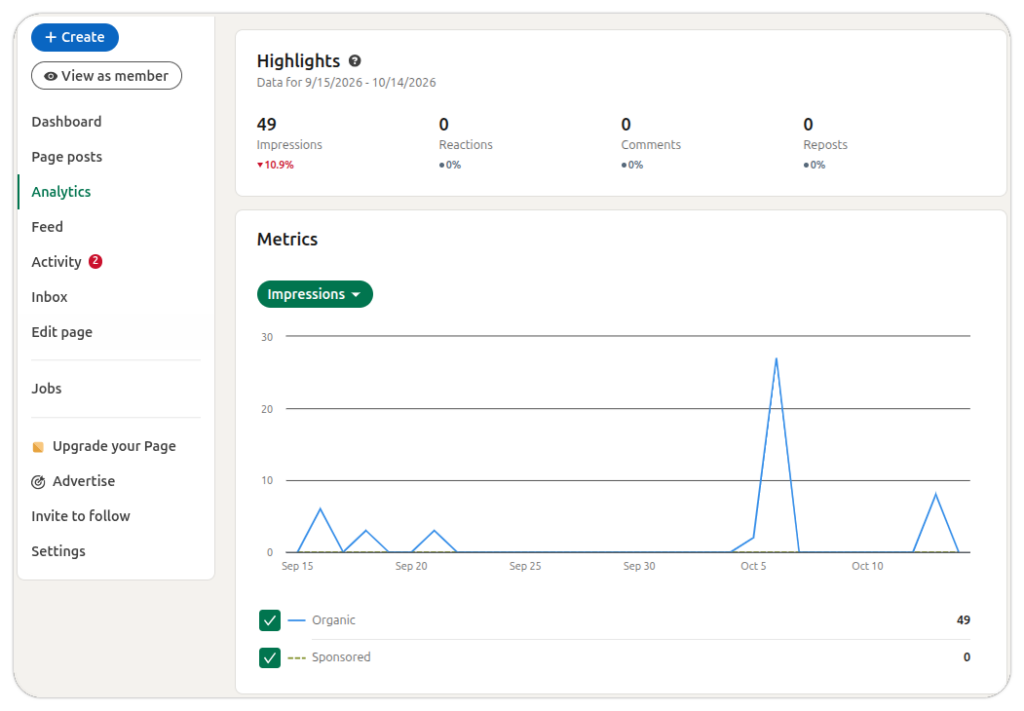The width and height of the screenshot is (1024, 711).
Task: Click Upgrade your Page link
Action: coord(114,447)
